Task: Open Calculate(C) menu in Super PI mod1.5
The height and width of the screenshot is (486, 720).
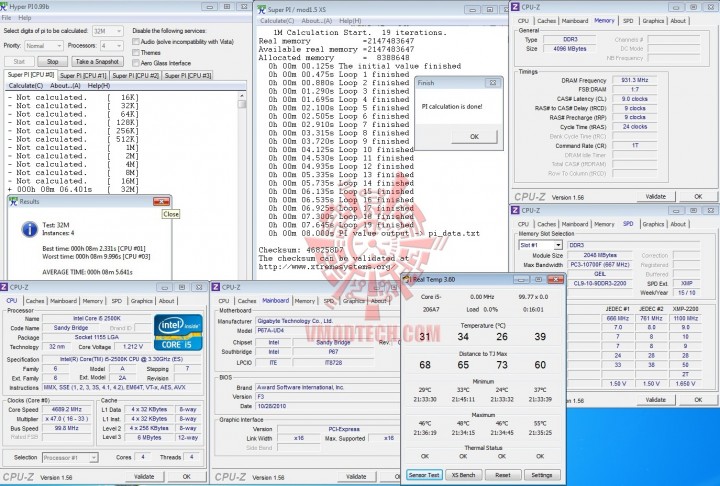Action: [277, 21]
